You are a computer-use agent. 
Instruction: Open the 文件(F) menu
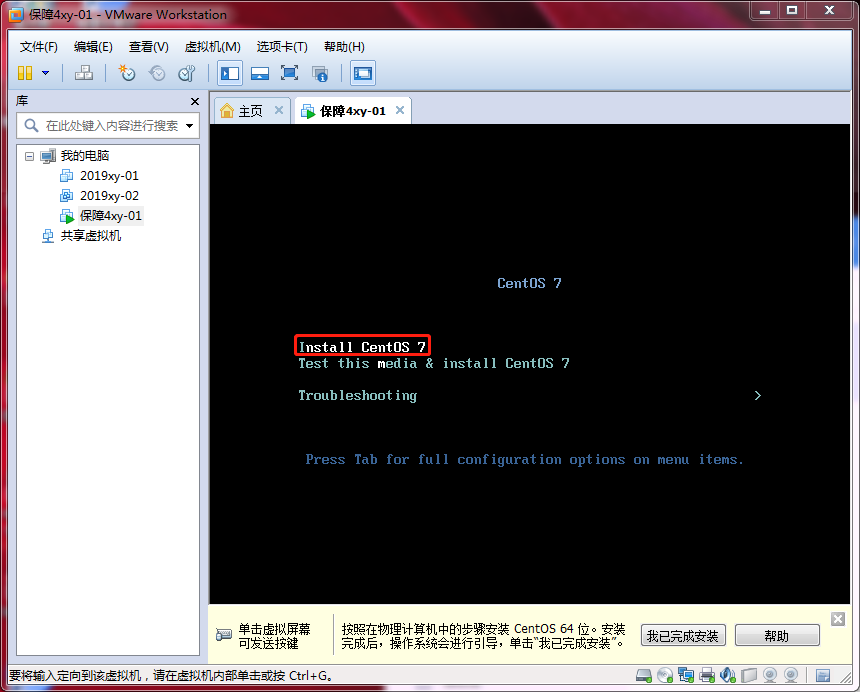click(38, 47)
